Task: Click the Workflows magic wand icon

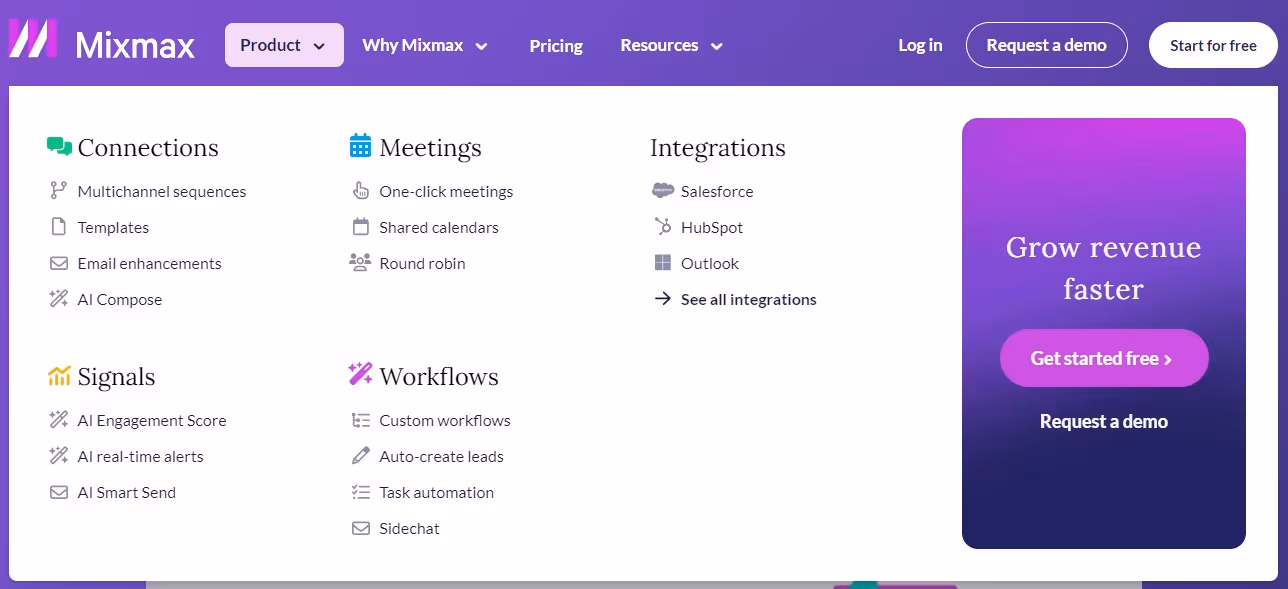Action: (358, 373)
